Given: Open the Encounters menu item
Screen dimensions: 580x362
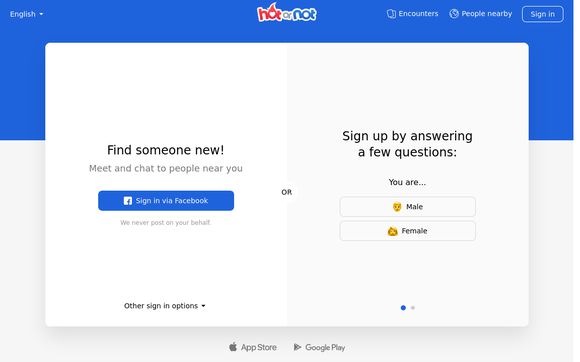Looking at the screenshot, I should (x=412, y=14).
